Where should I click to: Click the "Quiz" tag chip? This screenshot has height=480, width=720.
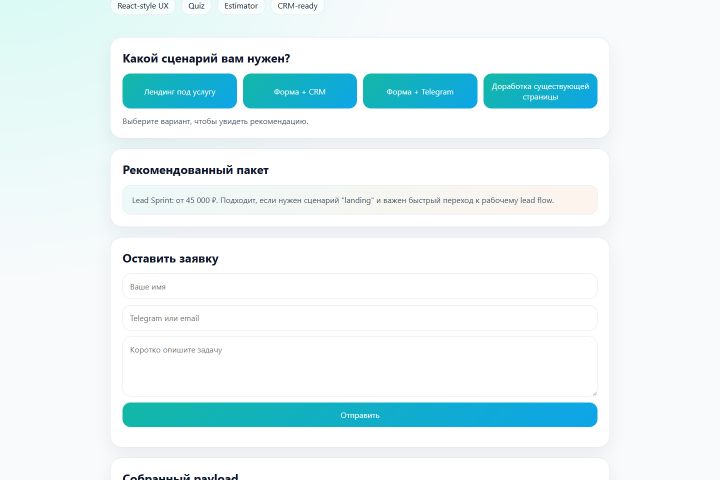pos(197,6)
